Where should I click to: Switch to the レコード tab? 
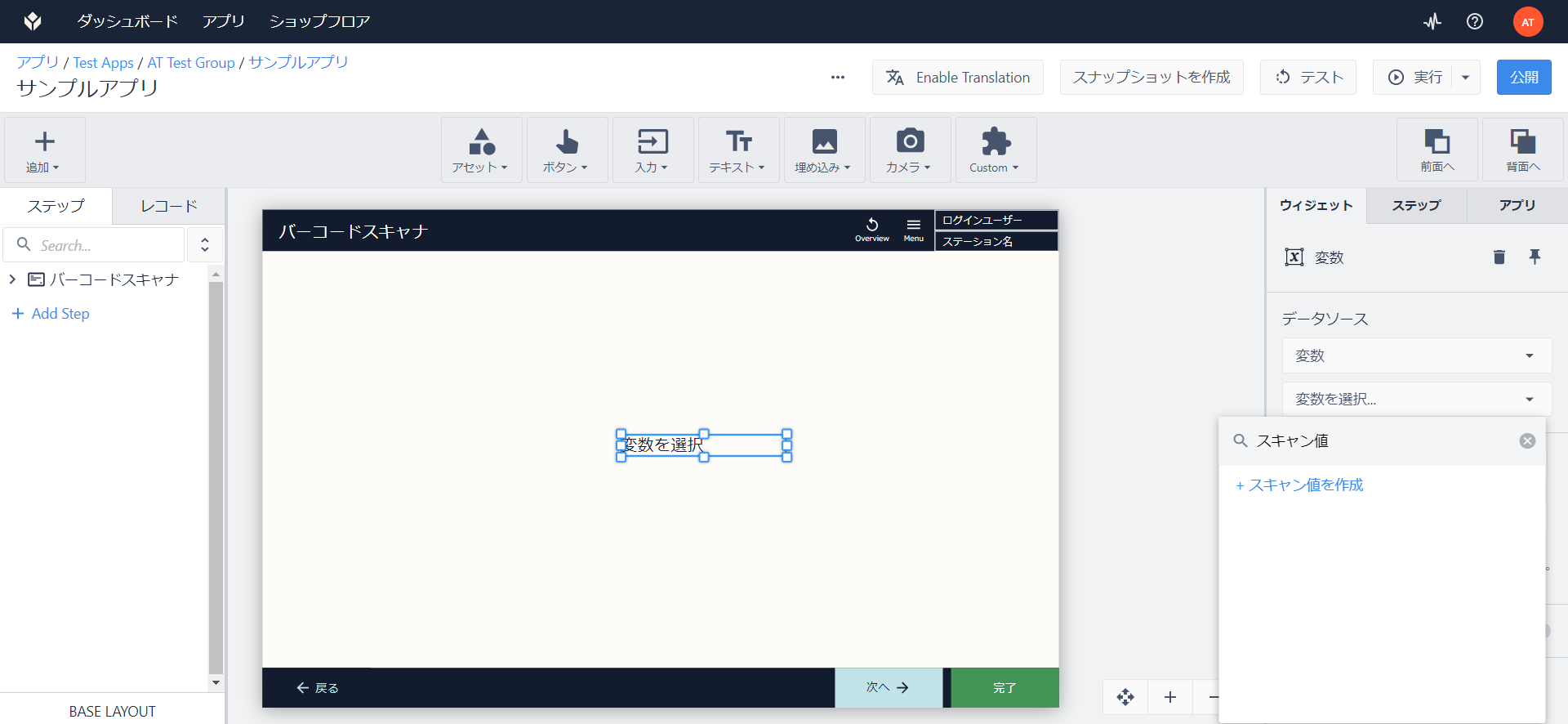tap(169, 206)
